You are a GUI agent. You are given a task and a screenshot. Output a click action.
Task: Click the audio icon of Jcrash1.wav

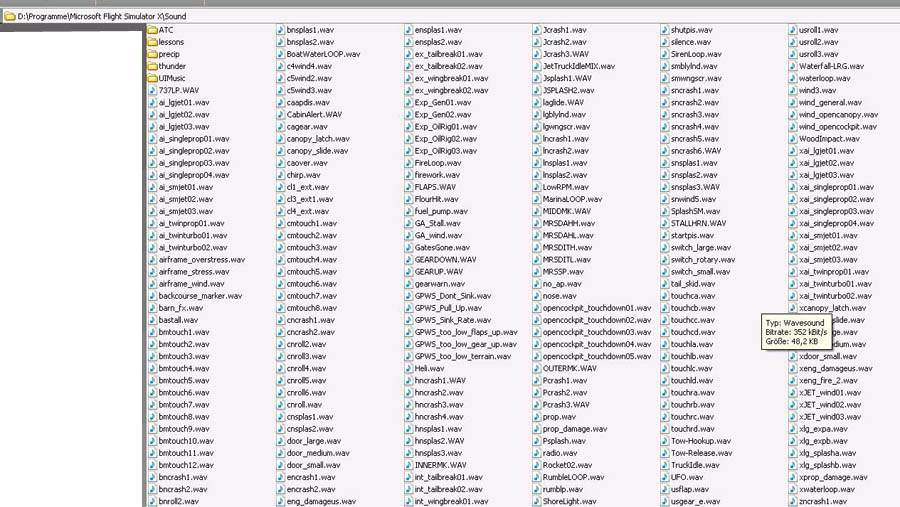click(536, 30)
